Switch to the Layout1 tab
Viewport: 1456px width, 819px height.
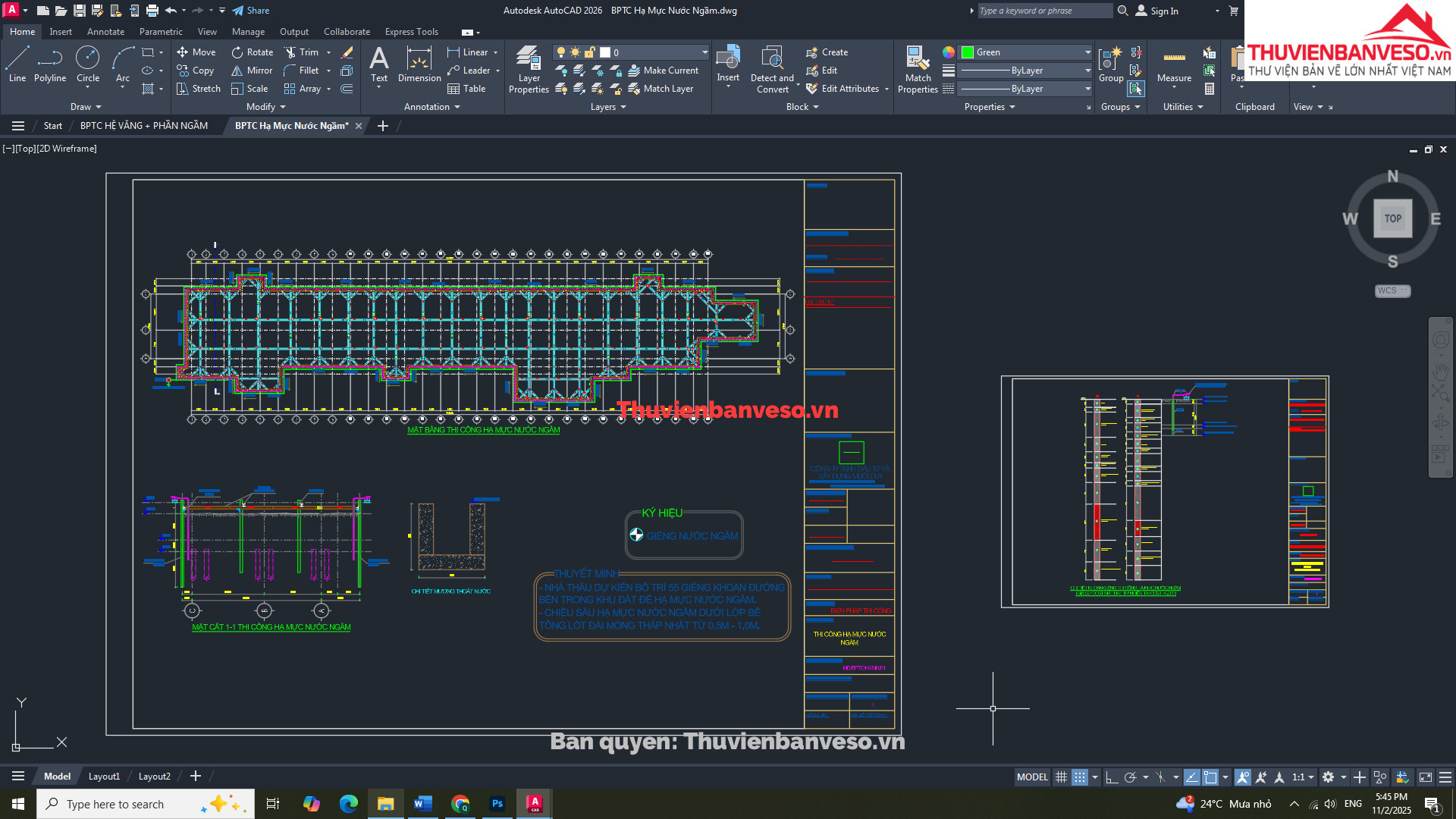[x=104, y=777]
